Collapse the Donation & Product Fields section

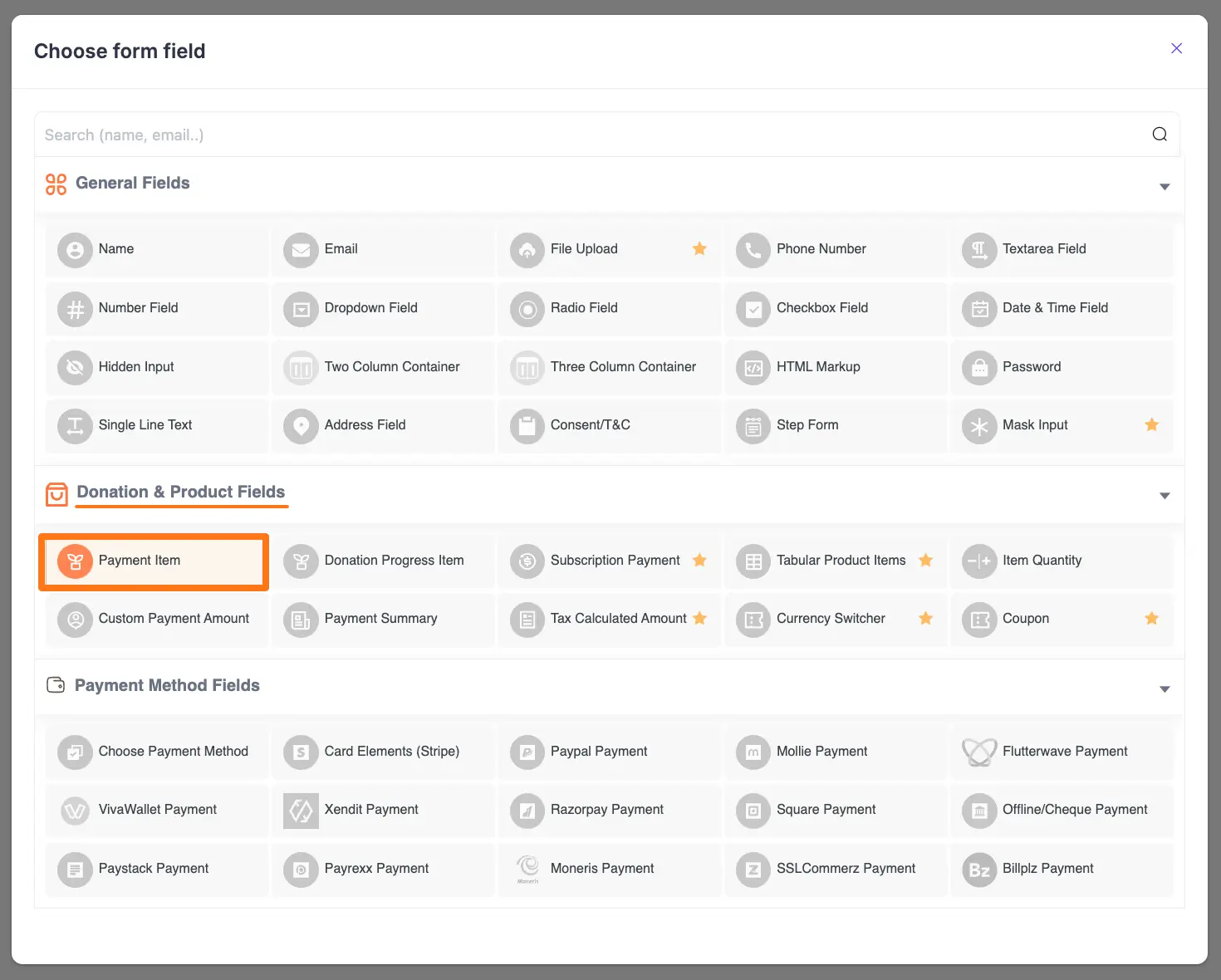(1165, 493)
